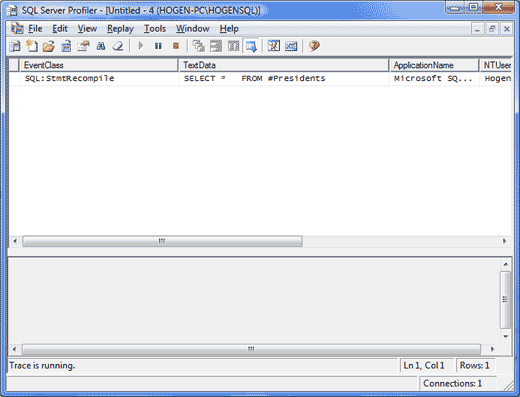
Task: Launch Performance Monitor toolbar icon
Action: point(291,46)
